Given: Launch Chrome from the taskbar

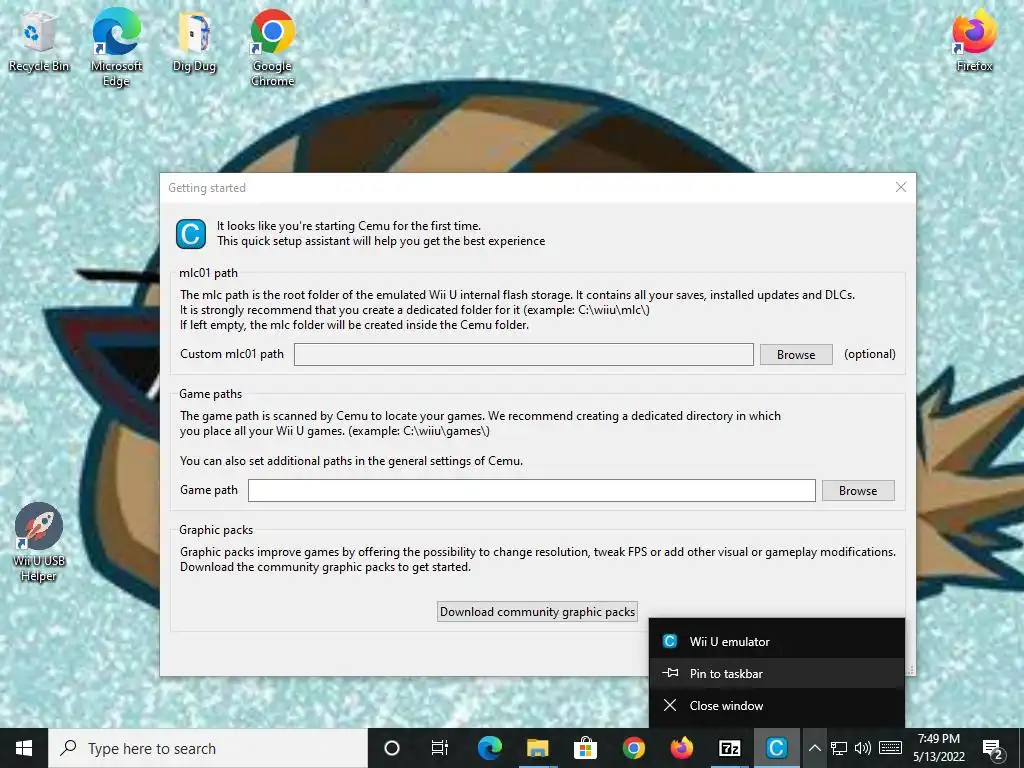Looking at the screenshot, I should point(633,748).
